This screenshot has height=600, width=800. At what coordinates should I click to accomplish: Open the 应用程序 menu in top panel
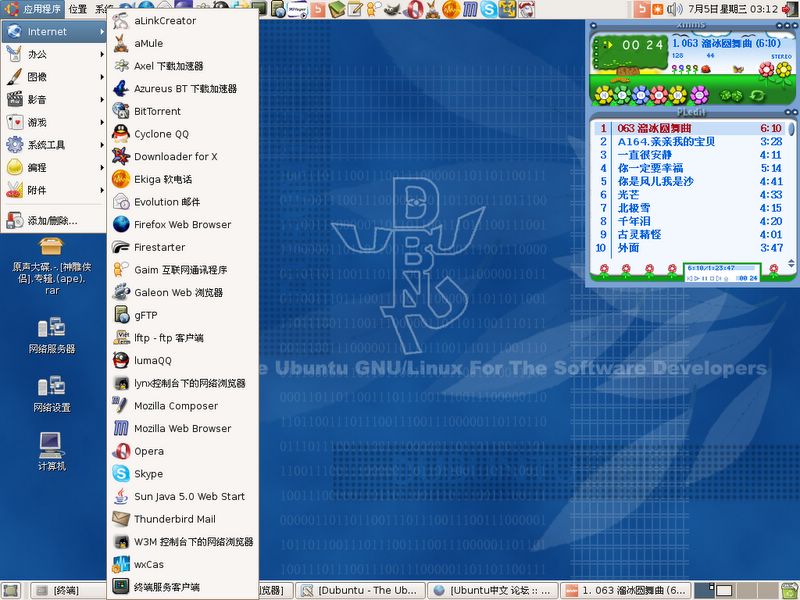(x=33, y=9)
